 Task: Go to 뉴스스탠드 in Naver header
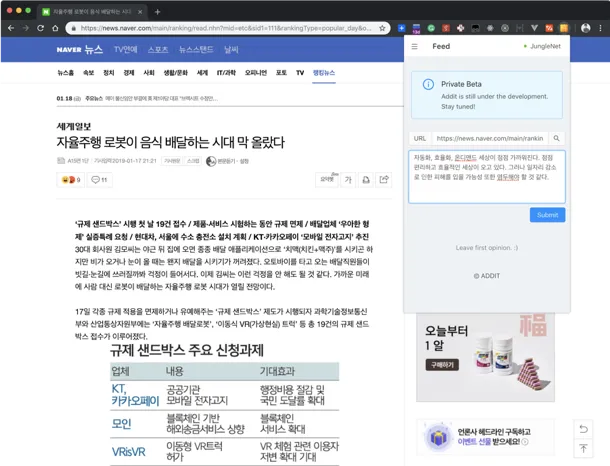(196, 49)
